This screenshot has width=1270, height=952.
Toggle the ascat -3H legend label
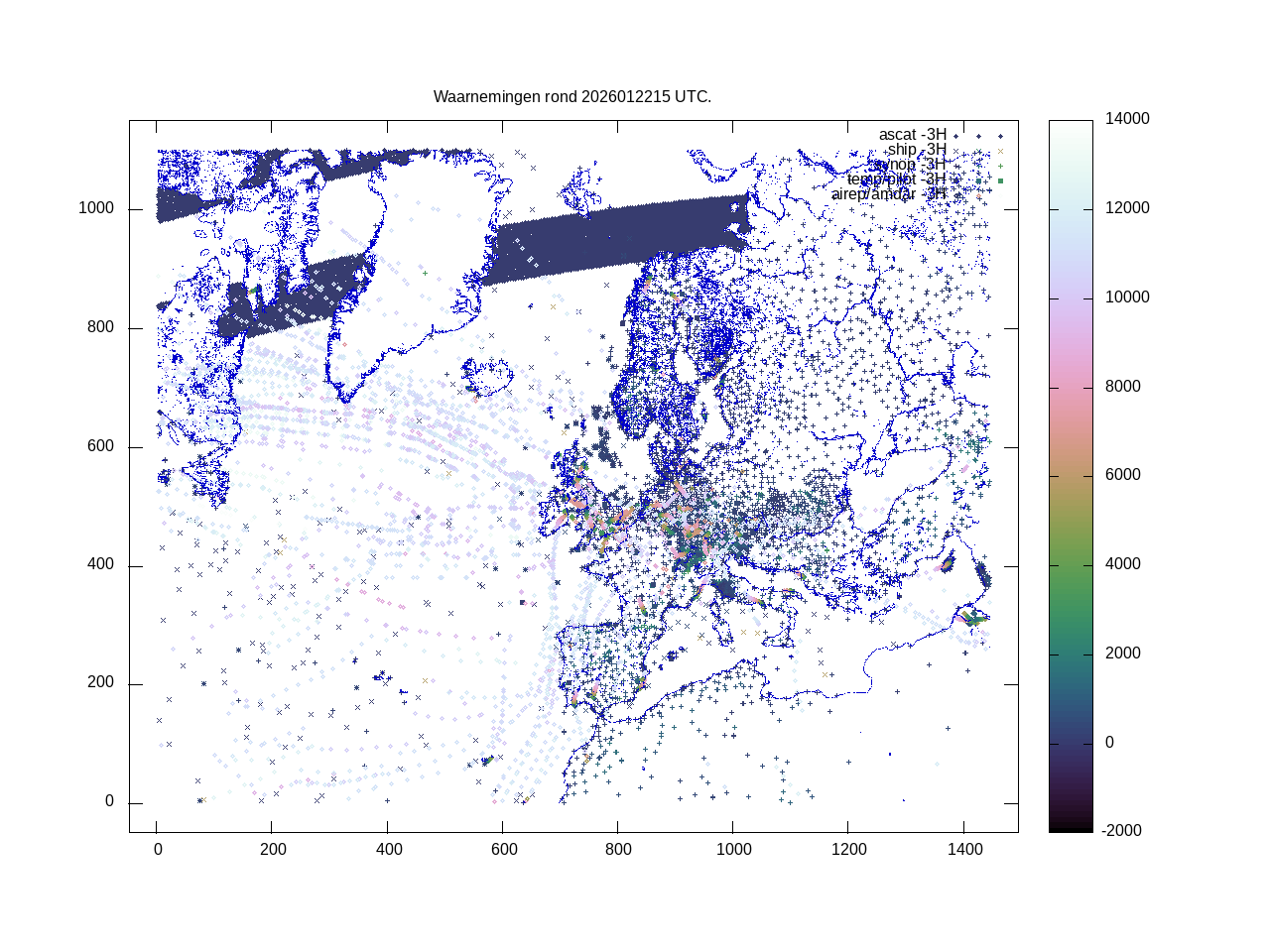[x=912, y=135]
